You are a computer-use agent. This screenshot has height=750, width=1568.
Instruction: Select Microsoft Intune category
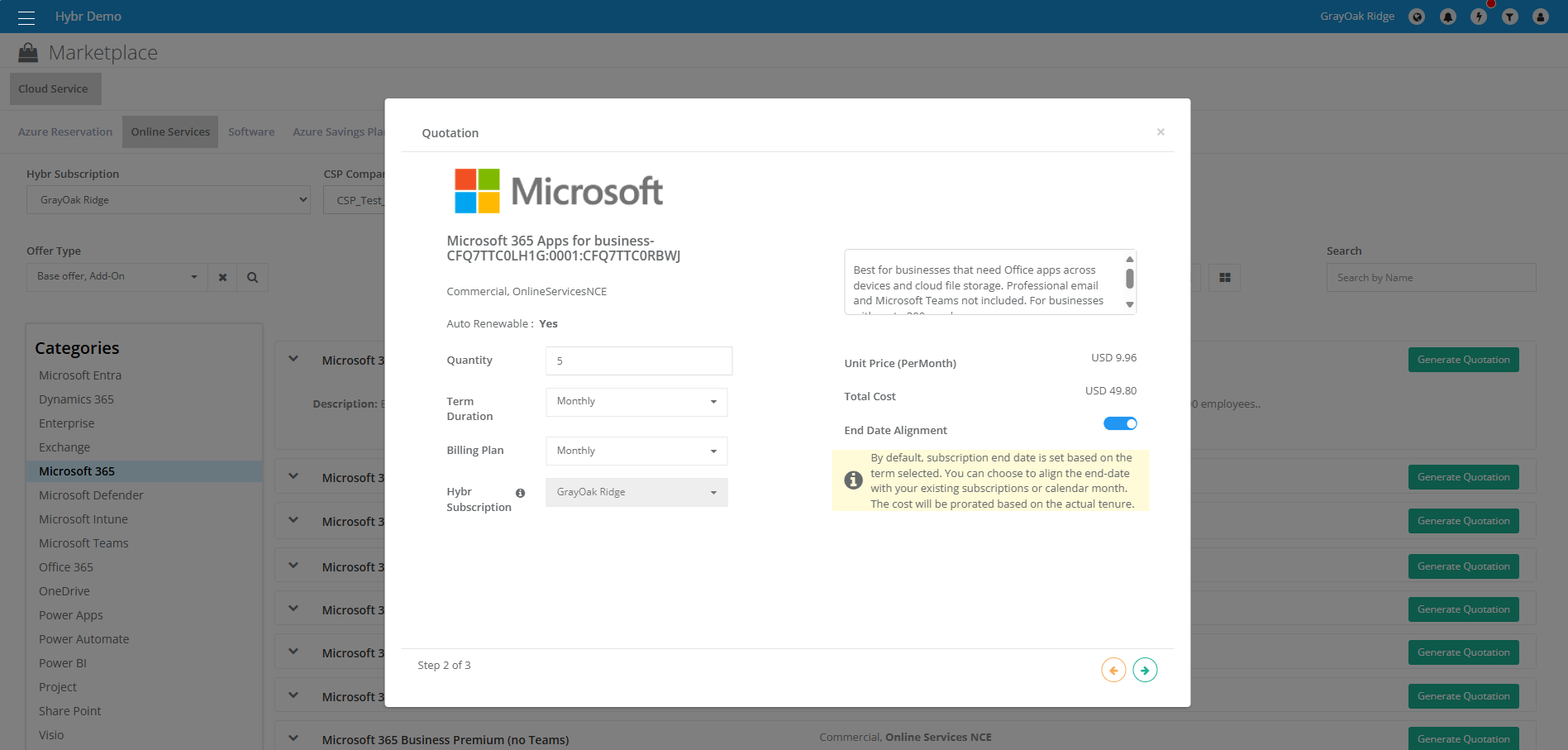(x=83, y=519)
